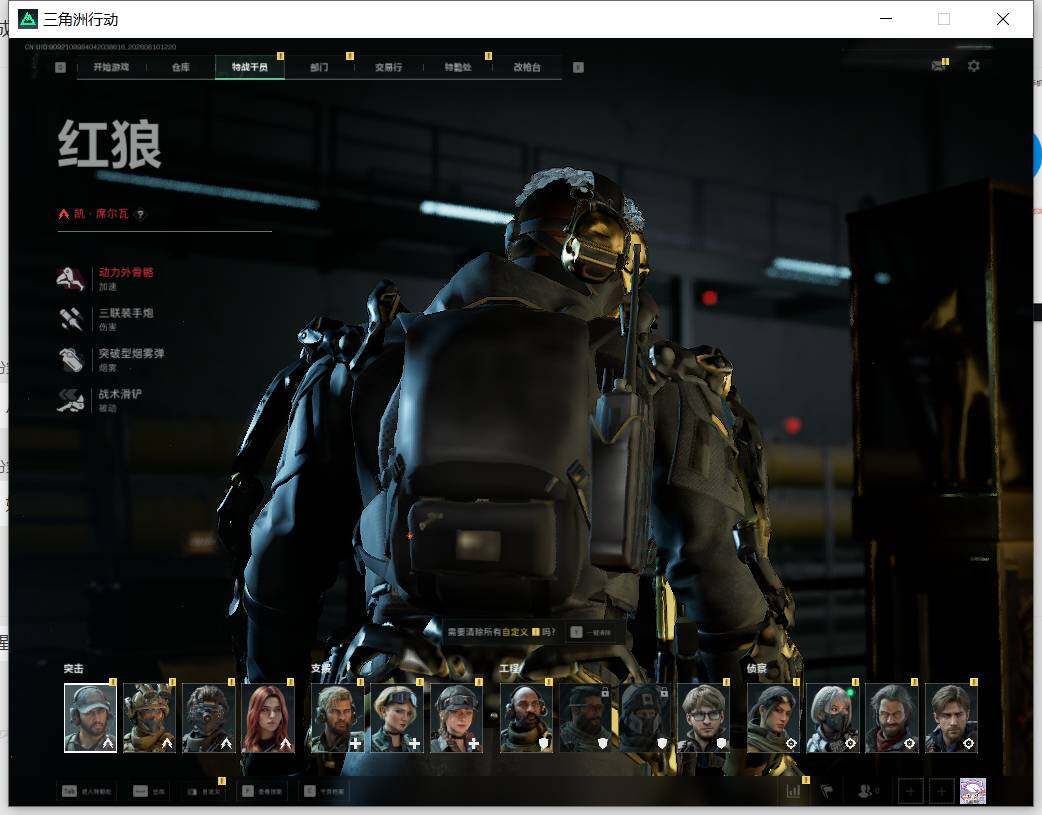The height and width of the screenshot is (815, 1042).
Task: Select recon operator with red scarf
Action: [891, 718]
